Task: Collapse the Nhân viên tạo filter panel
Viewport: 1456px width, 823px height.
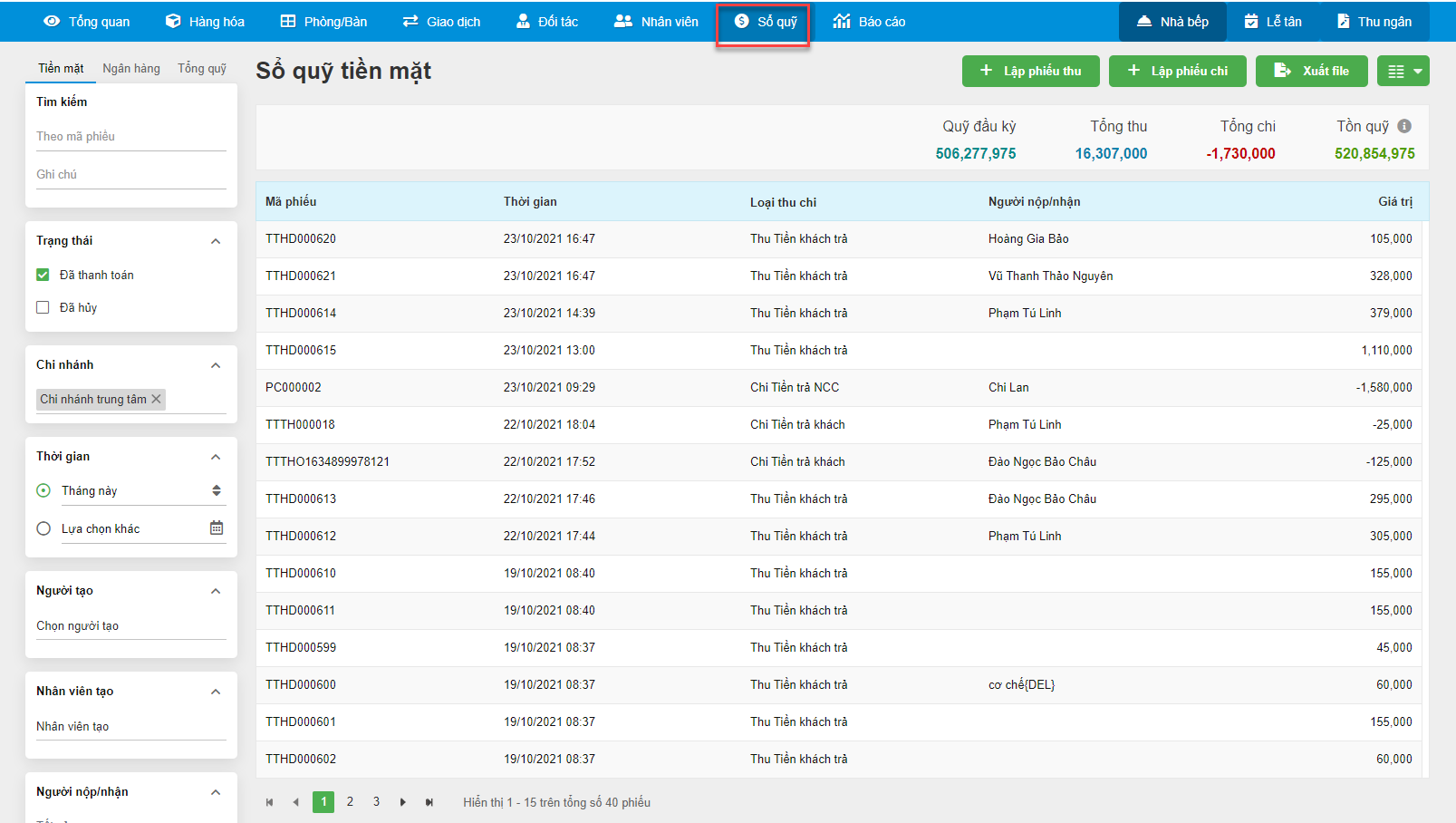Action: [216, 692]
